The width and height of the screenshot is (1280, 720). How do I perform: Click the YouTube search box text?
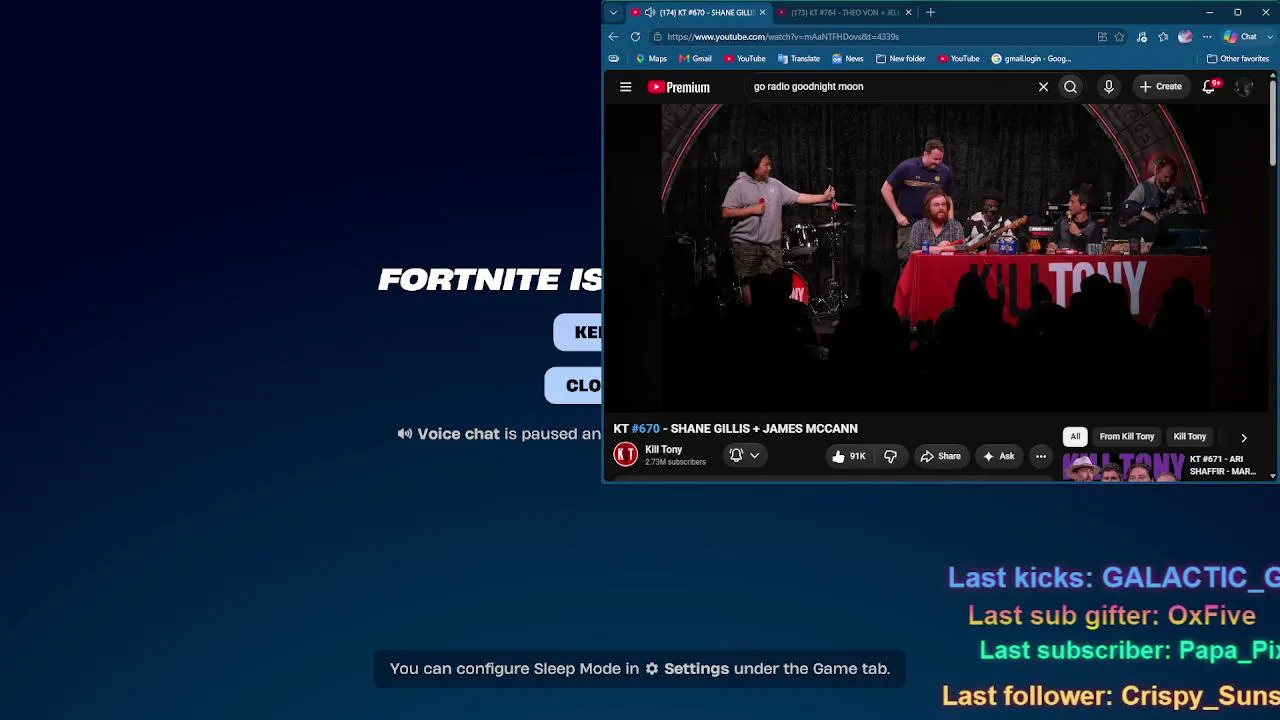tap(808, 87)
